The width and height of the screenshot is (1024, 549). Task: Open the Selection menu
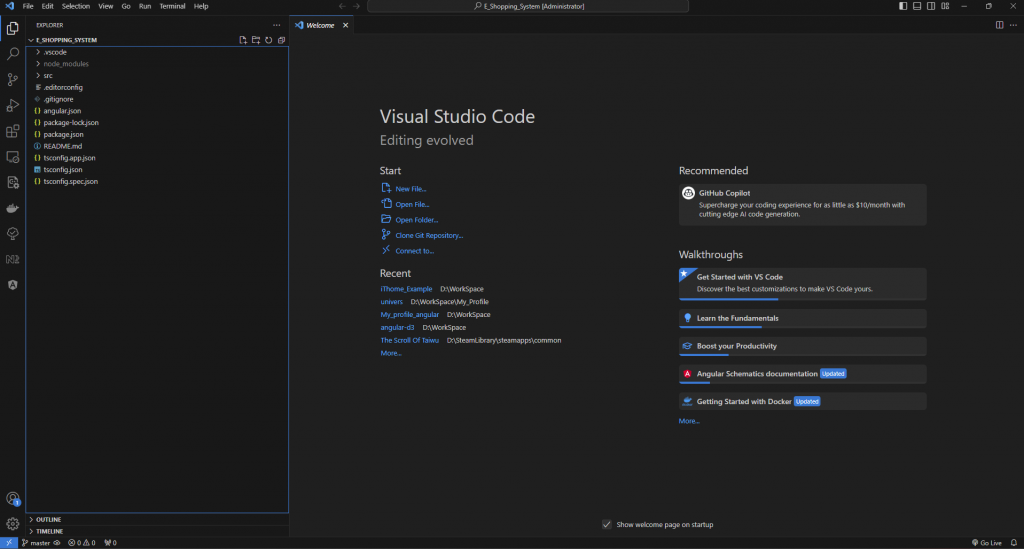tap(76, 6)
